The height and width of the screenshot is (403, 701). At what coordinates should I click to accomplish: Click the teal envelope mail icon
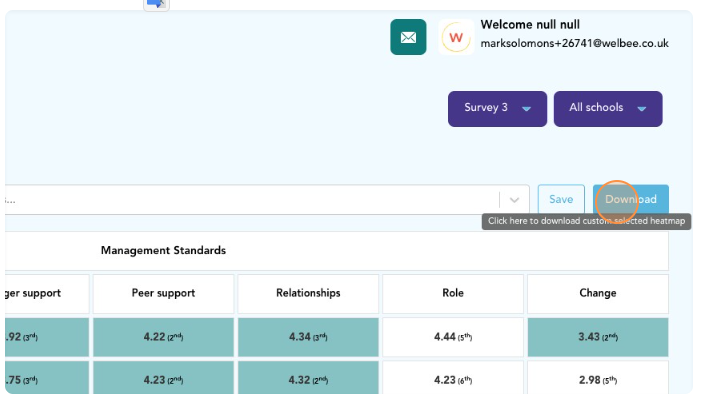coord(408,38)
